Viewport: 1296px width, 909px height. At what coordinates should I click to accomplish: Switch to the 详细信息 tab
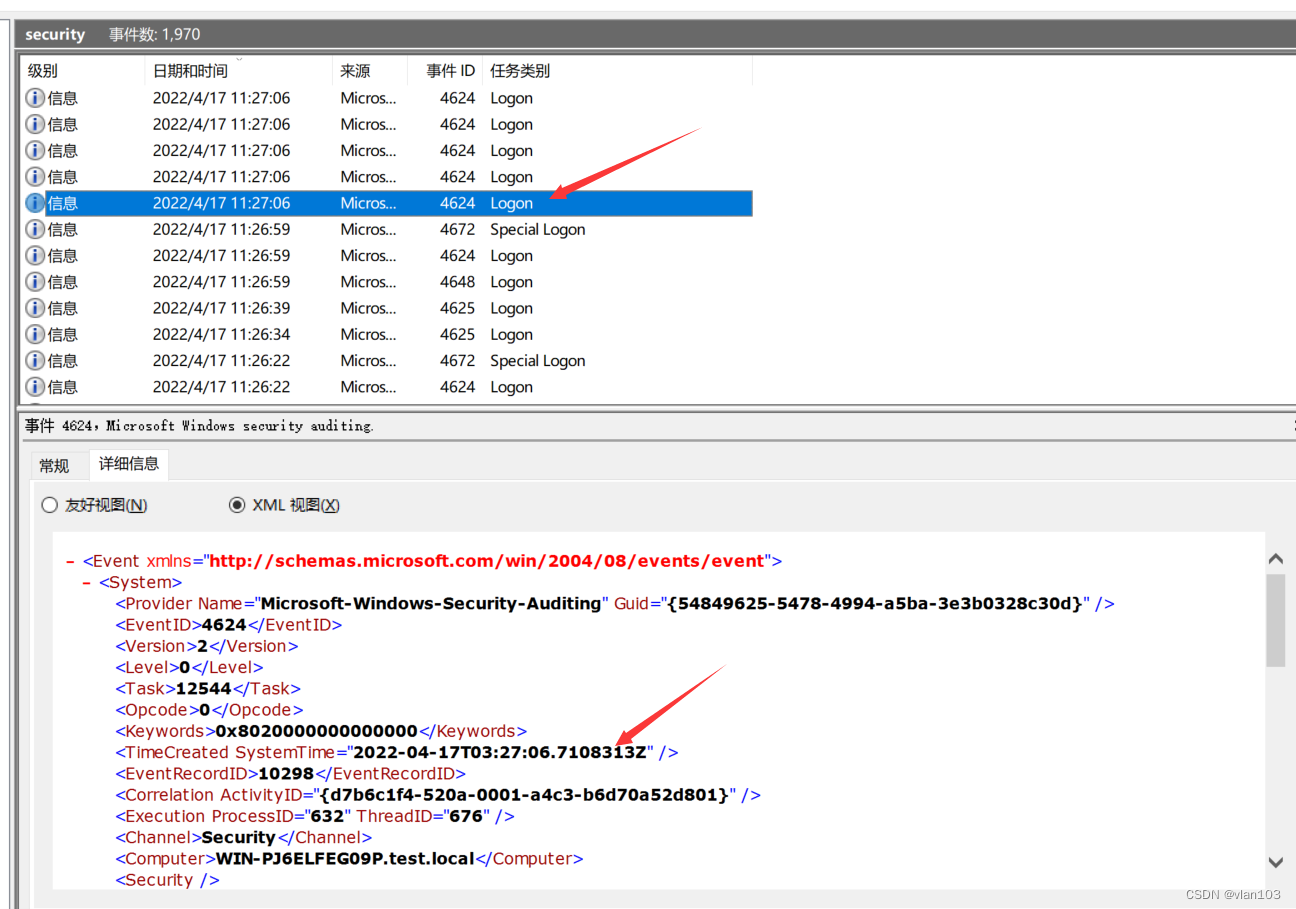128,464
